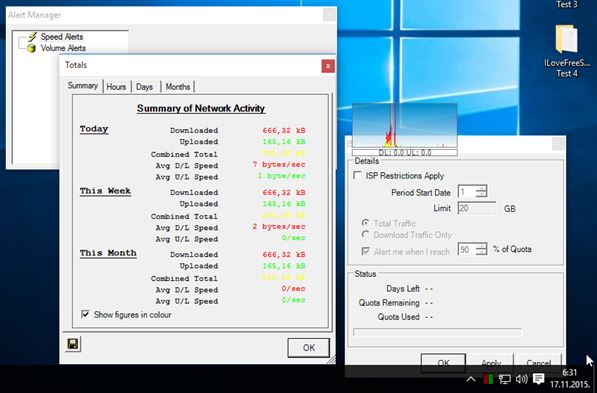Click the Quota Used status label

(399, 317)
